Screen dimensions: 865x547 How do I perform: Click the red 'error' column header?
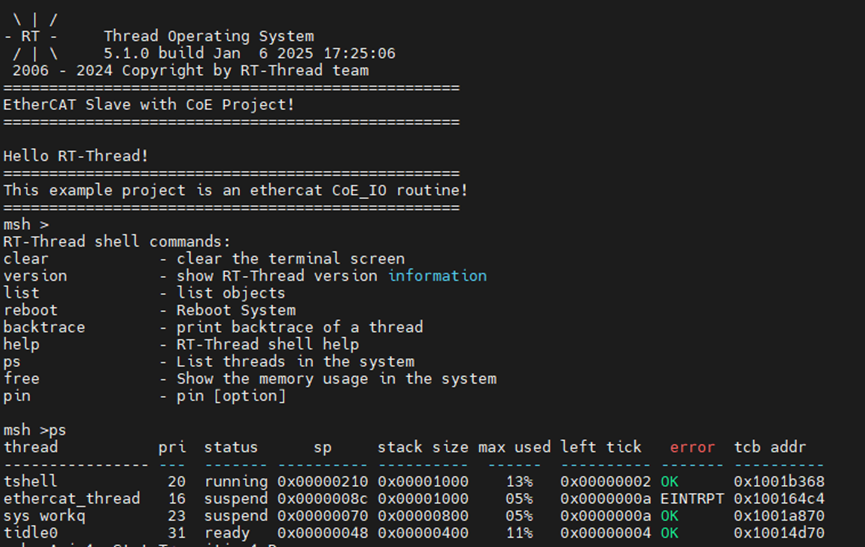coord(692,447)
